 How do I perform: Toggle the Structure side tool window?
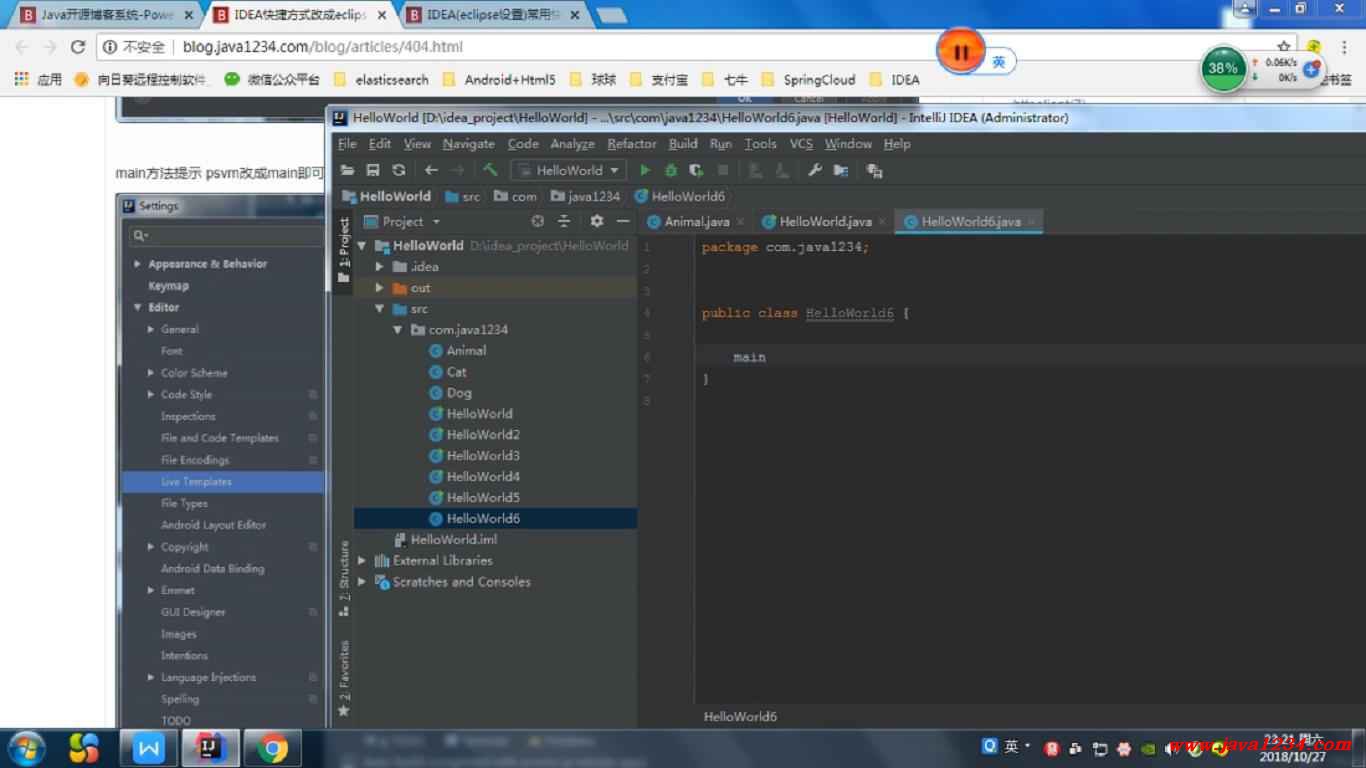344,578
